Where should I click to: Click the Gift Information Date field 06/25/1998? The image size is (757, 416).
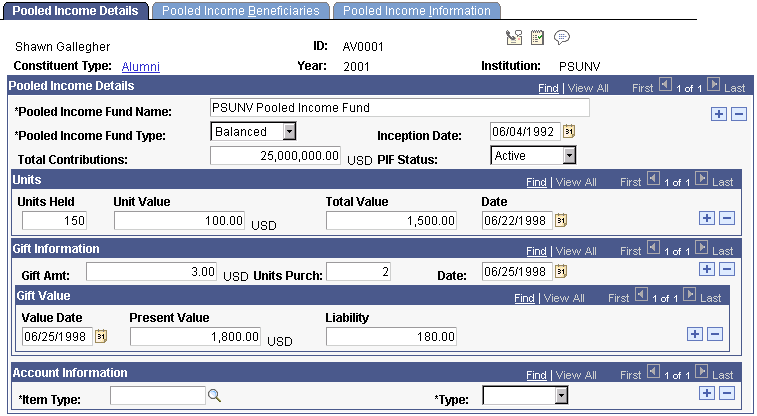517,272
